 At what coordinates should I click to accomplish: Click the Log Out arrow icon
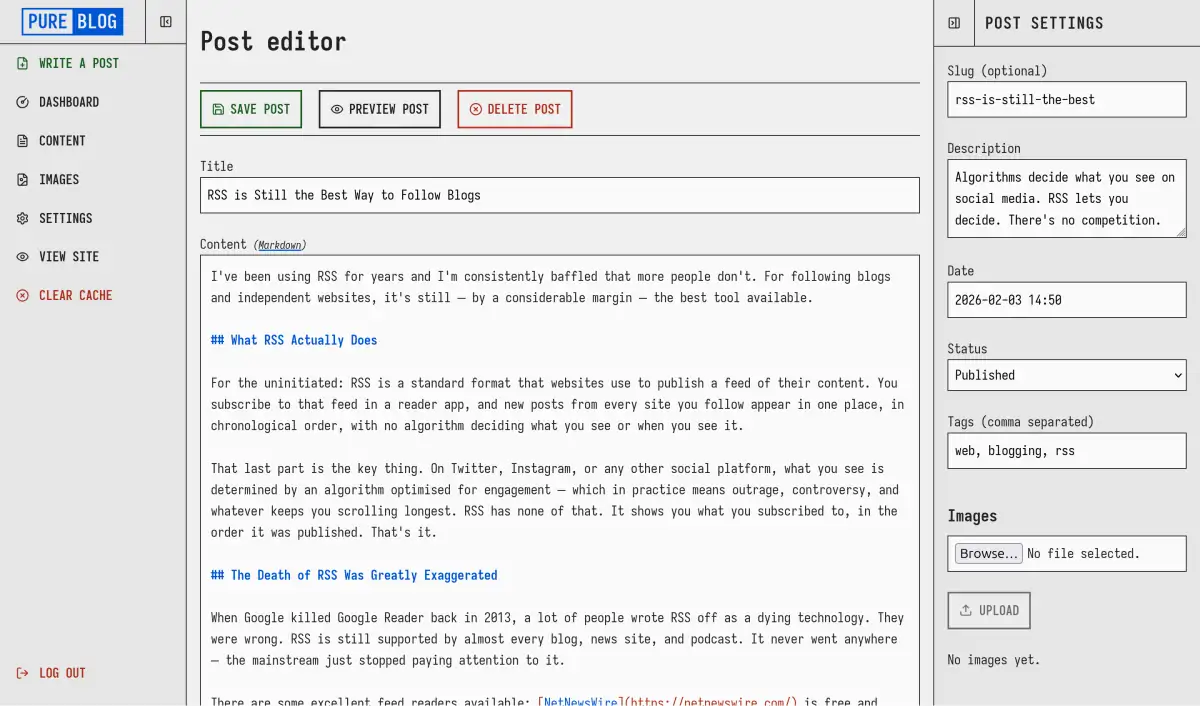click(22, 673)
